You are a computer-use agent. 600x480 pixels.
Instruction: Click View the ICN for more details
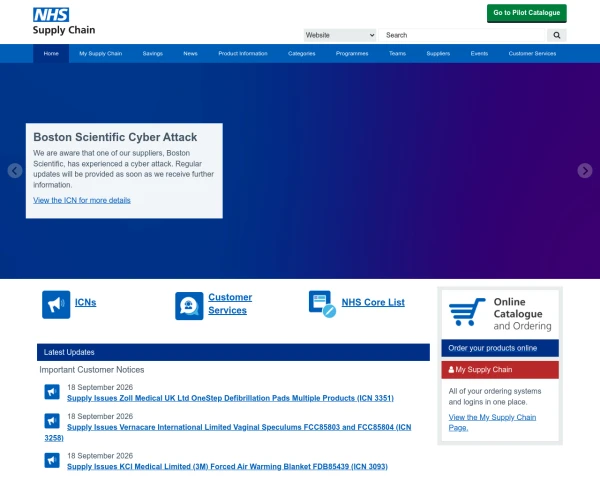pos(82,200)
